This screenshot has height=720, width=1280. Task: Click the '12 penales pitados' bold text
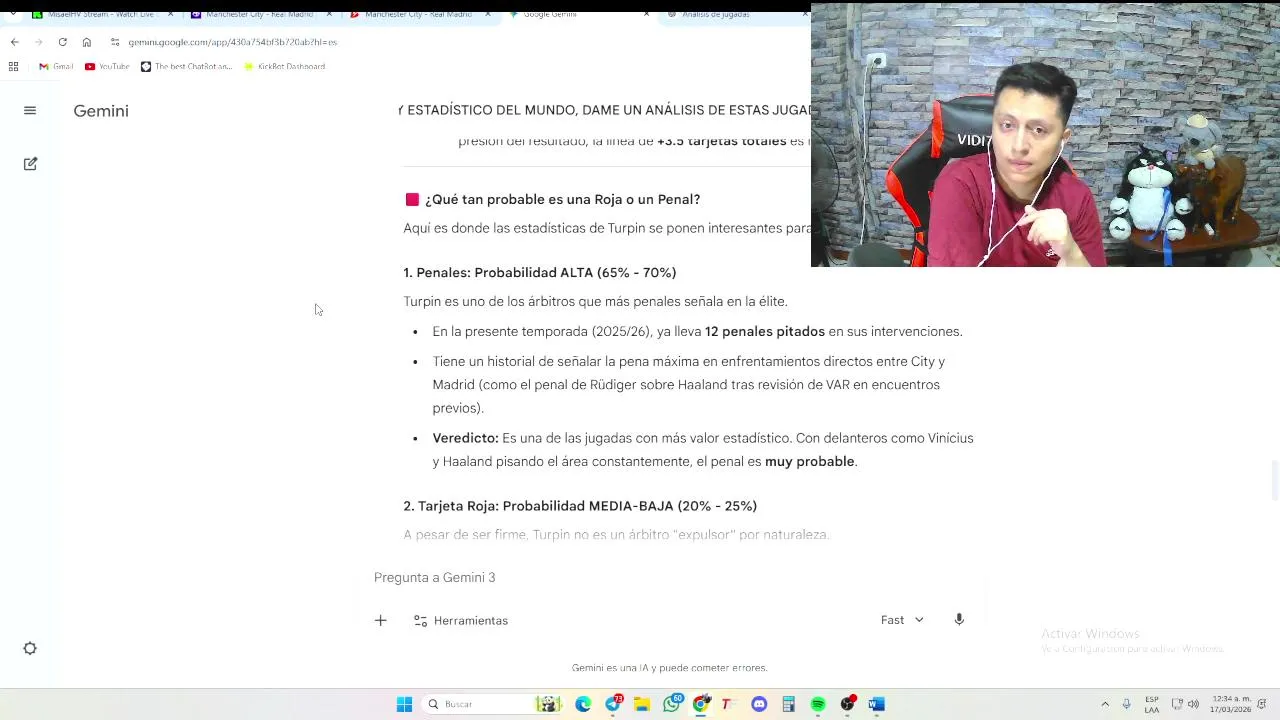765,332
